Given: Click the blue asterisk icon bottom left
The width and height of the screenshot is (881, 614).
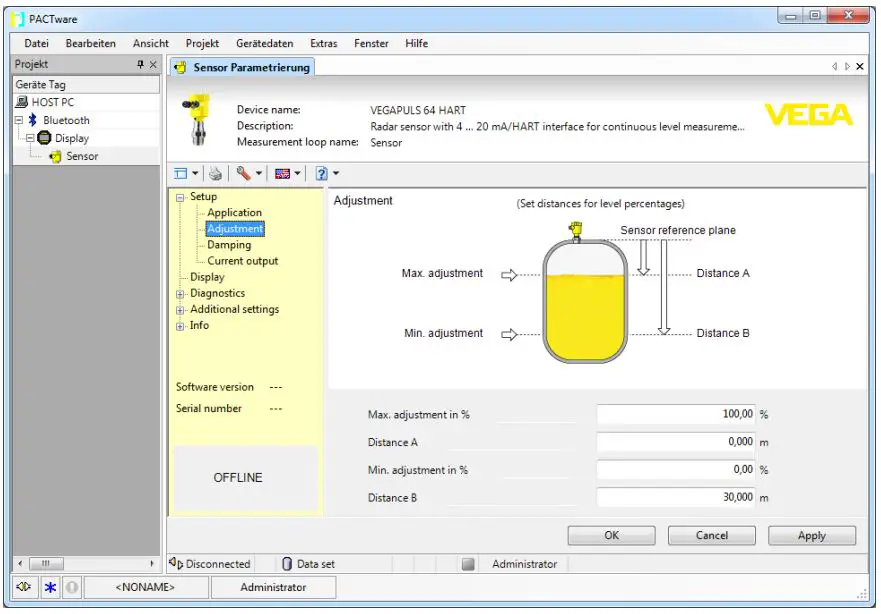Looking at the screenshot, I should click(47, 587).
